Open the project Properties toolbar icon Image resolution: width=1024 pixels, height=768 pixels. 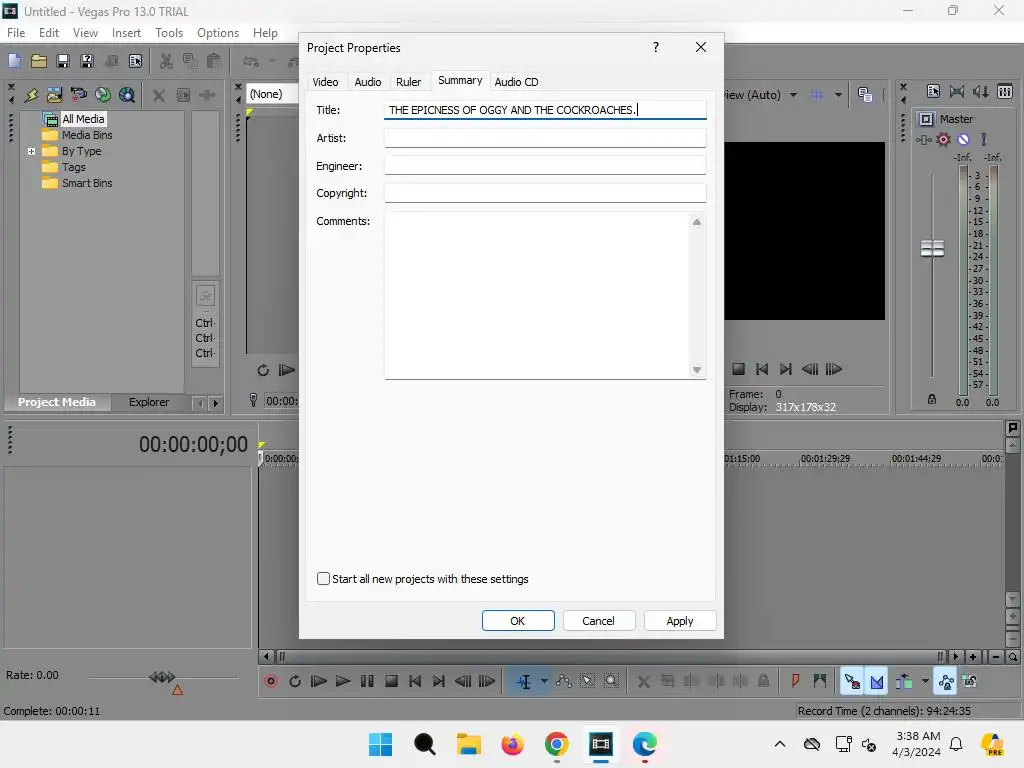click(135, 61)
